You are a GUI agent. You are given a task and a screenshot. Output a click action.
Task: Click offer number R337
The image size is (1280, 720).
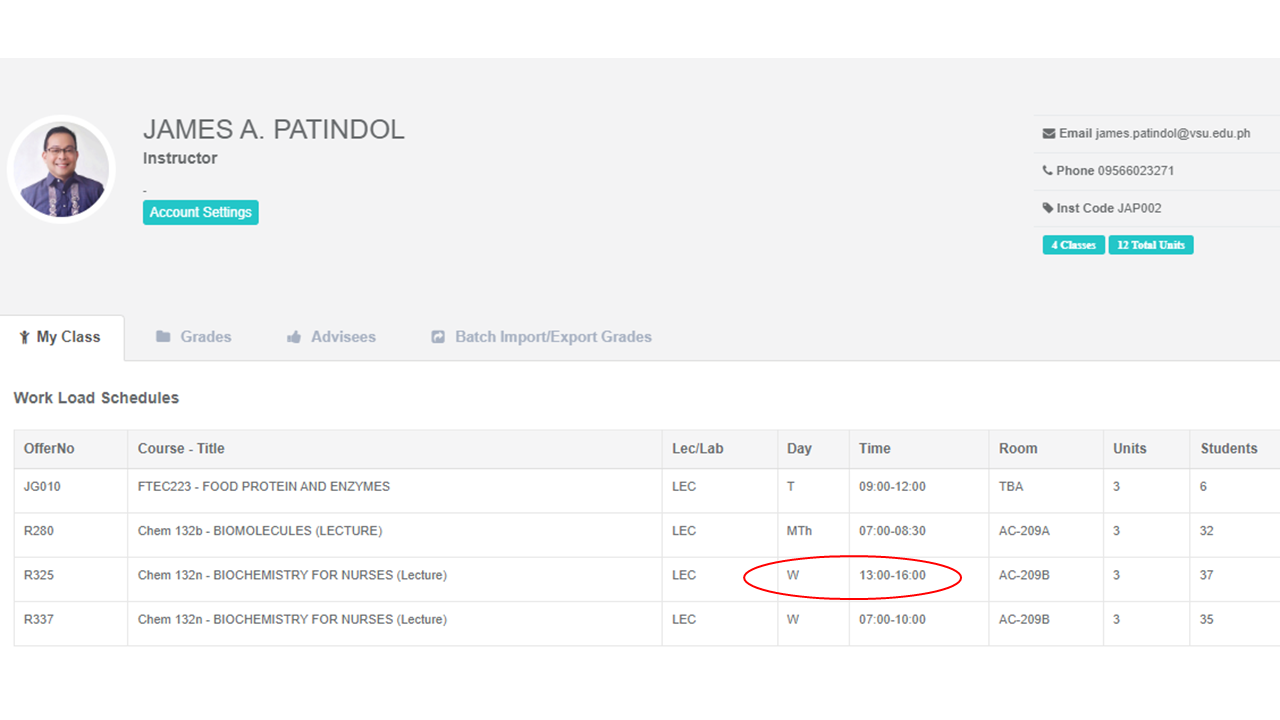pos(39,619)
